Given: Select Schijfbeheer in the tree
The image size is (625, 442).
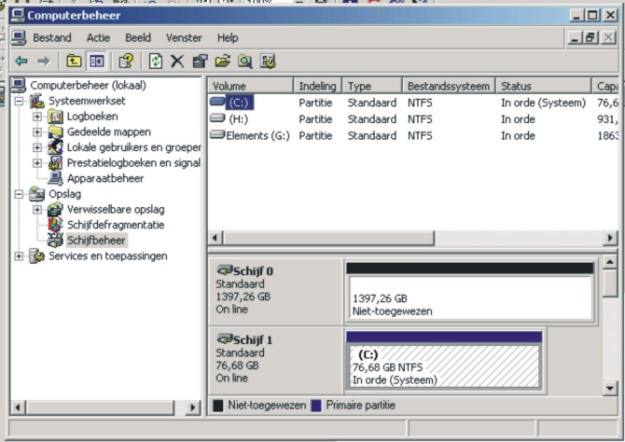Looking at the screenshot, I should point(96,240).
